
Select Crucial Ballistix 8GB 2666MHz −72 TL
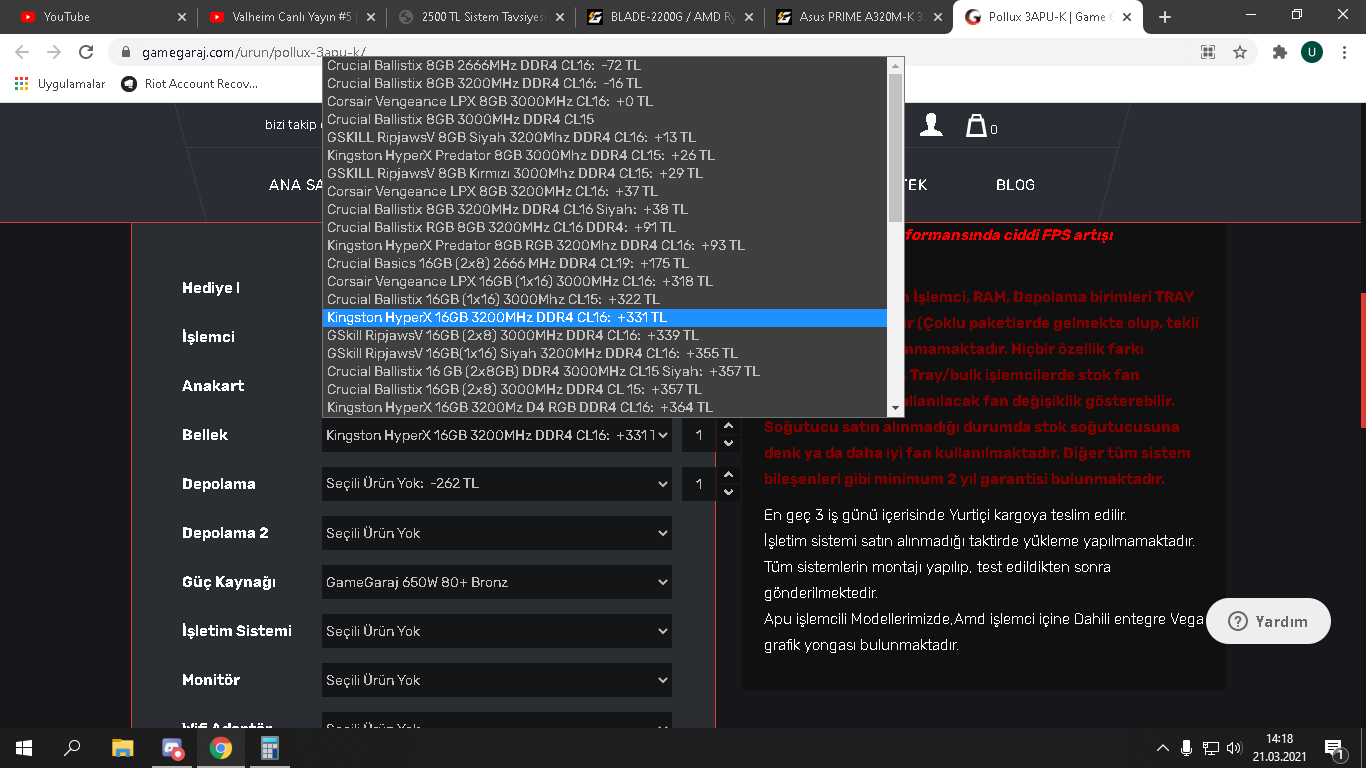(604, 65)
